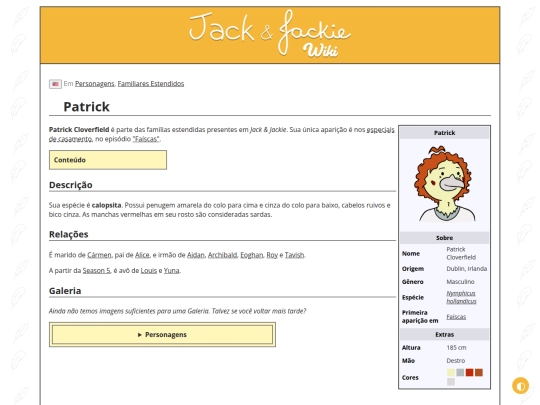Screen dimensions: 540x405
Task: Open the Jack & Jackie Wiki logo
Action: tap(270, 34)
